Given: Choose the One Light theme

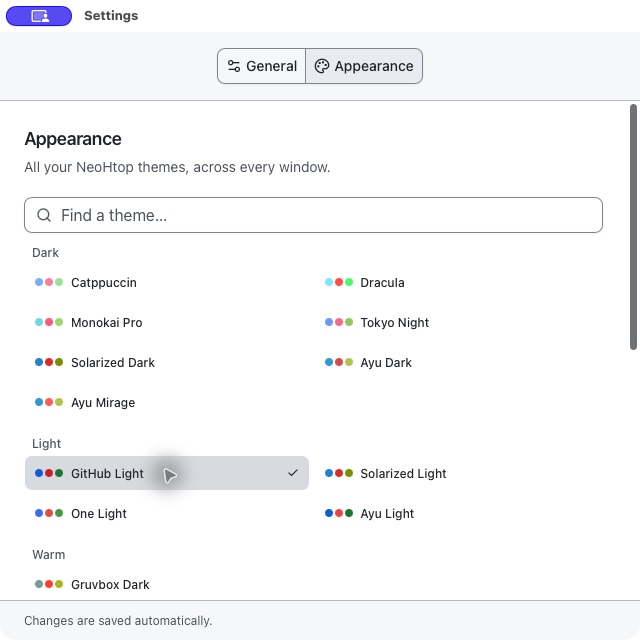Looking at the screenshot, I should (167, 513).
